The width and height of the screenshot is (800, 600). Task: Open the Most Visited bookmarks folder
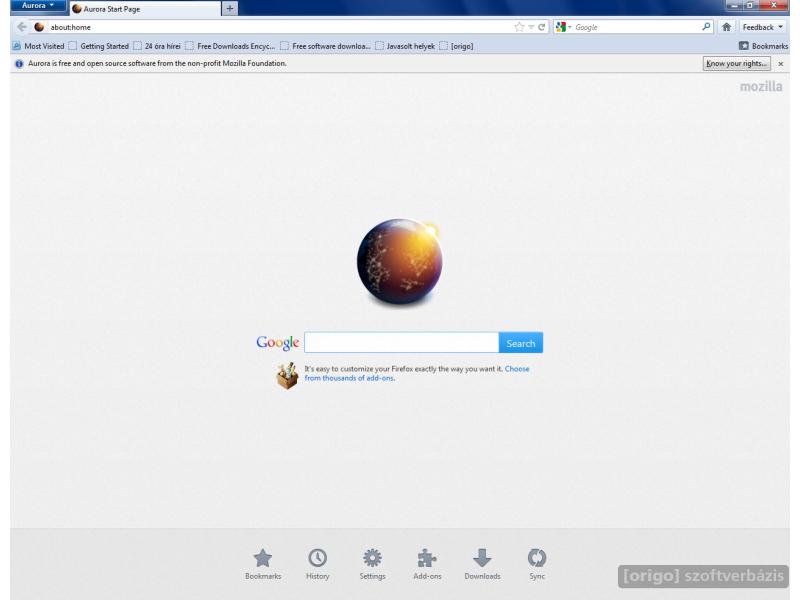pyautogui.click(x=38, y=46)
